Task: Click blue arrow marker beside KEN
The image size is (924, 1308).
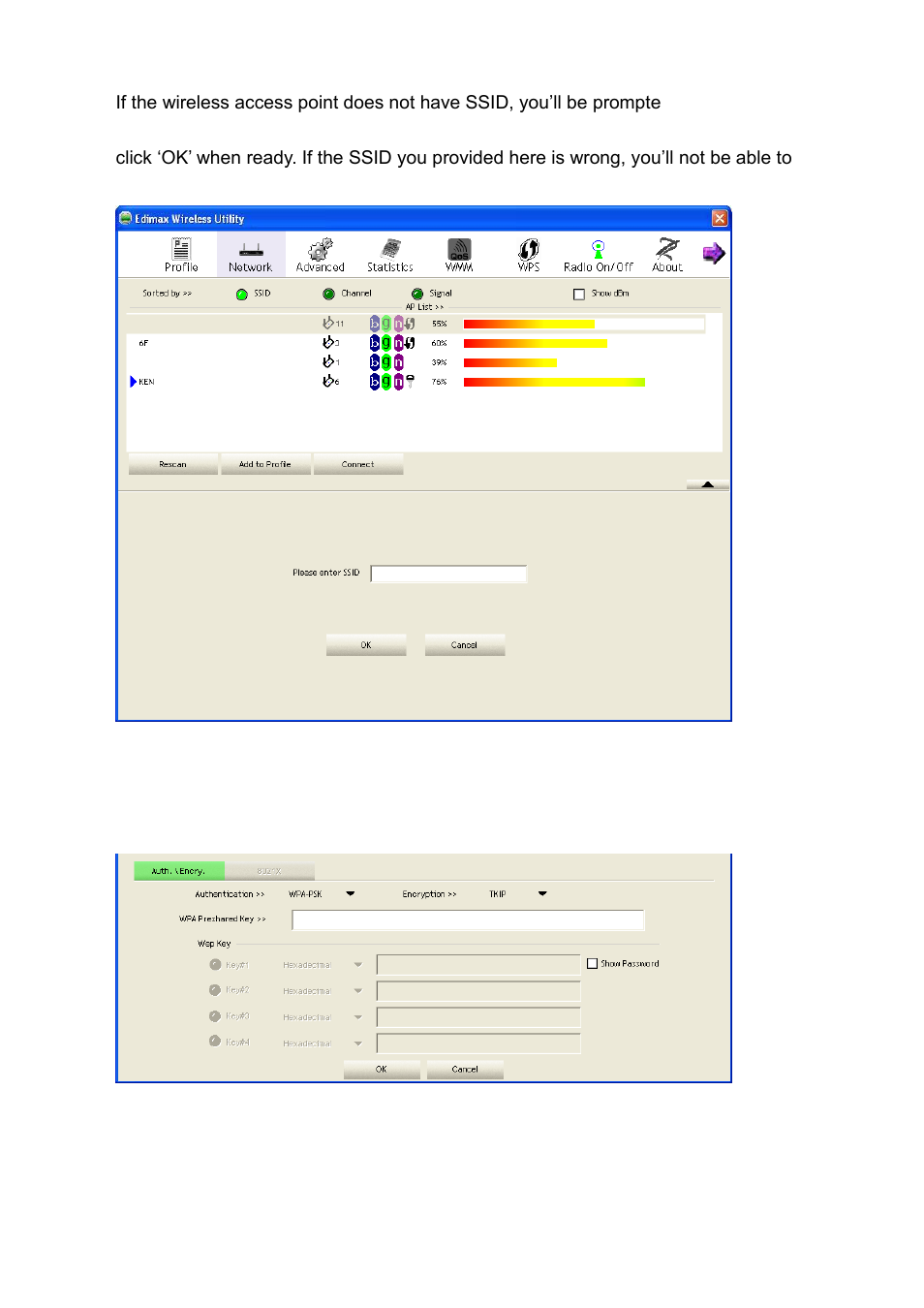Action: coord(133,382)
